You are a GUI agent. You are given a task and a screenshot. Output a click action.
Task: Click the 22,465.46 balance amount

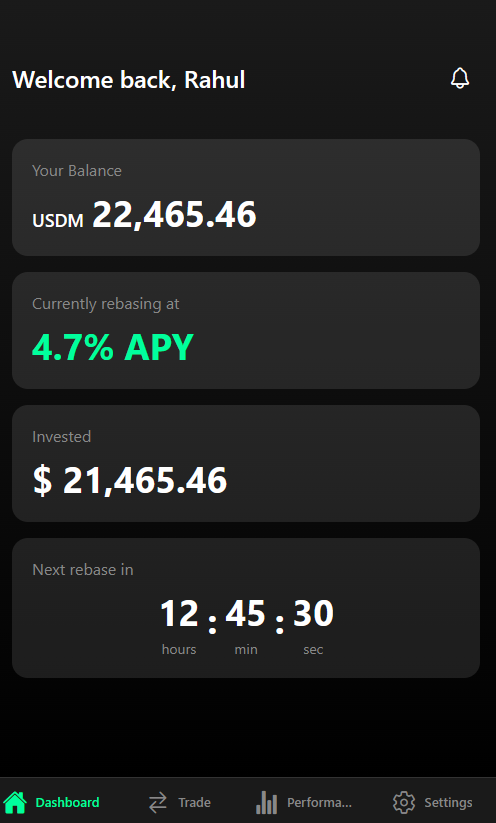pyautogui.click(x=174, y=215)
